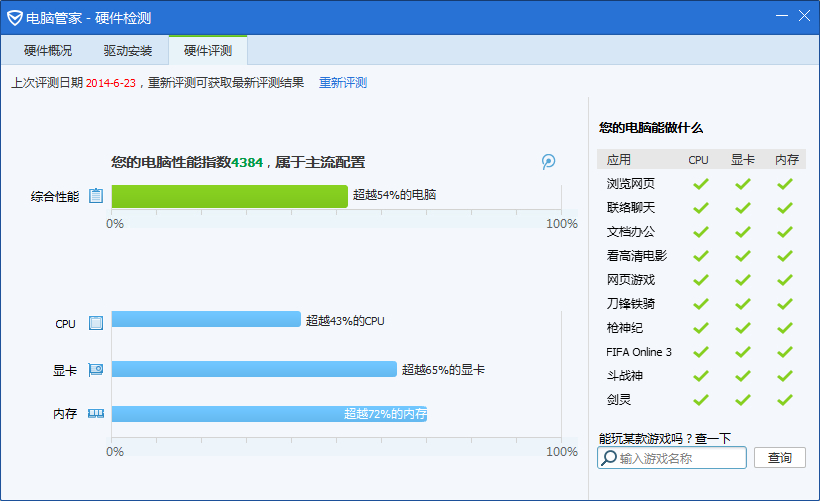Open the 驱动安装 tab
Image resolution: width=820 pixels, height=501 pixels.
coord(128,51)
